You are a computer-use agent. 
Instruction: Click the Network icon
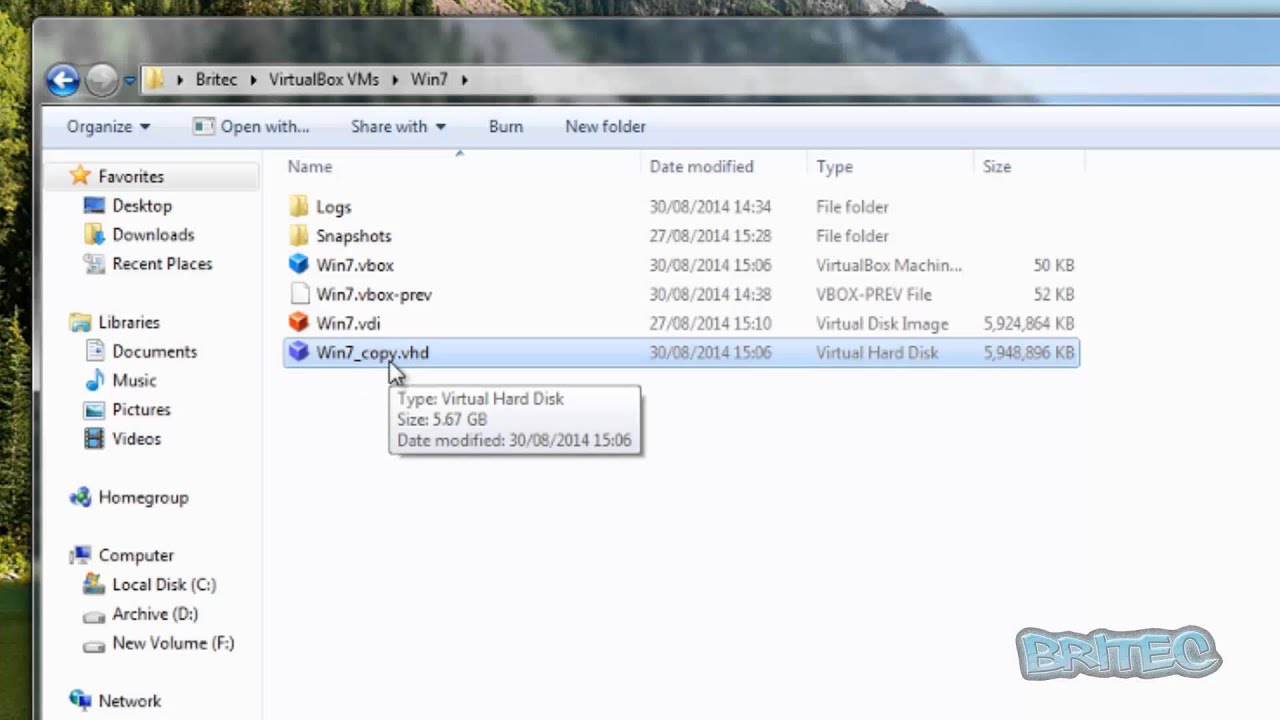[x=80, y=700]
